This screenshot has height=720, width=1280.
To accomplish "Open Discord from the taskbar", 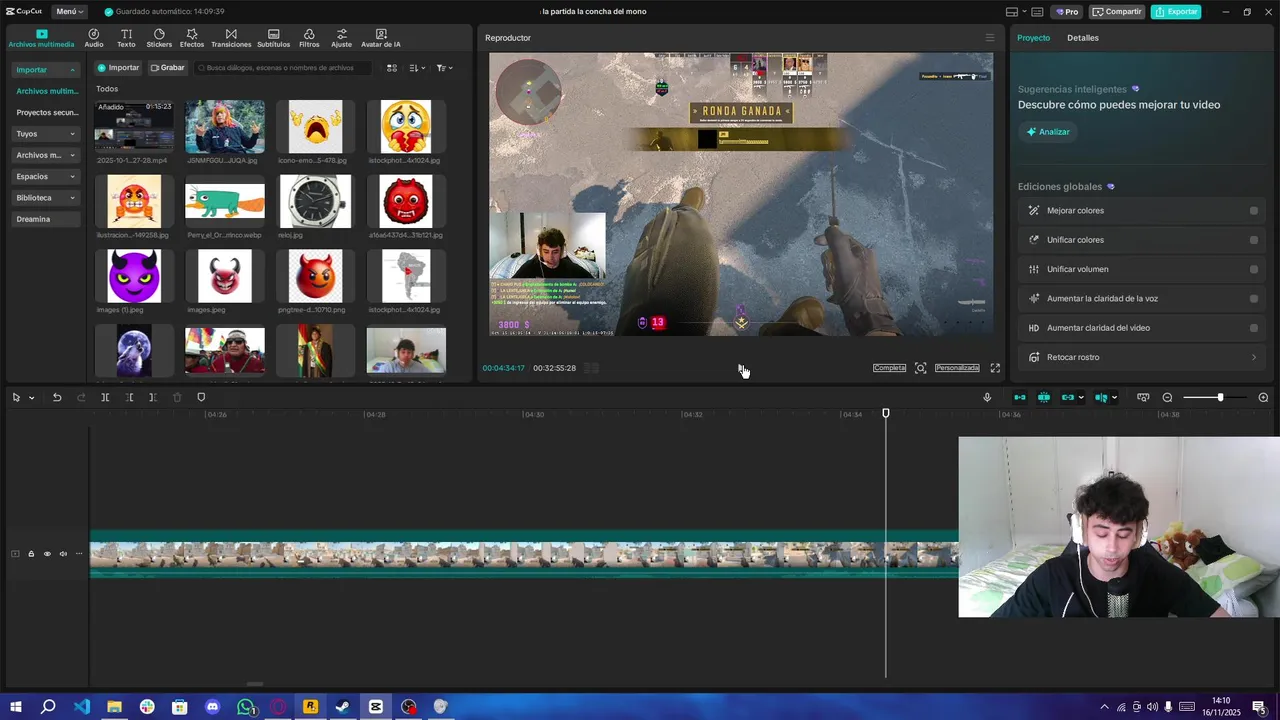I will [212, 707].
